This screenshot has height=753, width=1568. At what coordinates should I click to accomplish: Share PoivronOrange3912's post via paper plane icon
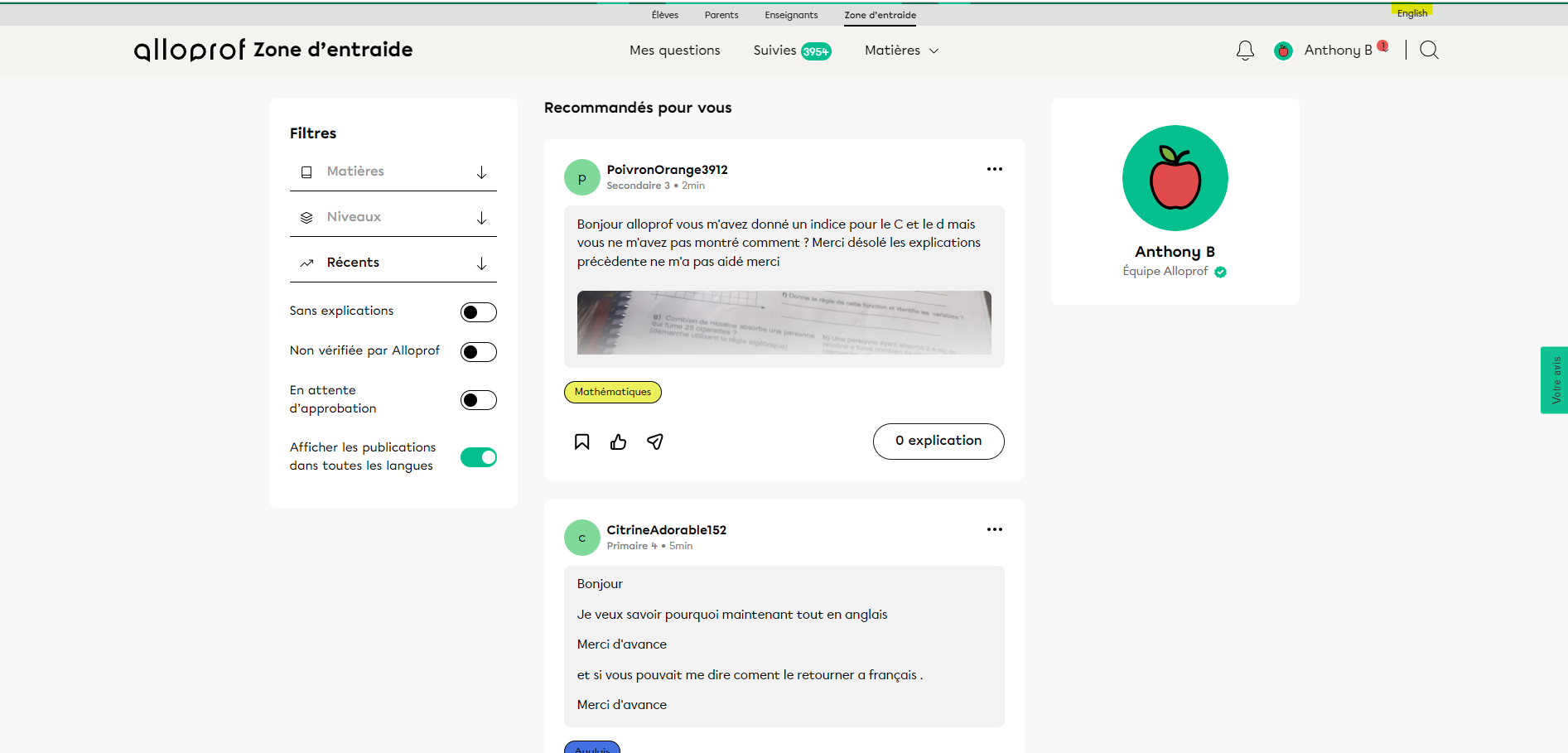pyautogui.click(x=655, y=442)
